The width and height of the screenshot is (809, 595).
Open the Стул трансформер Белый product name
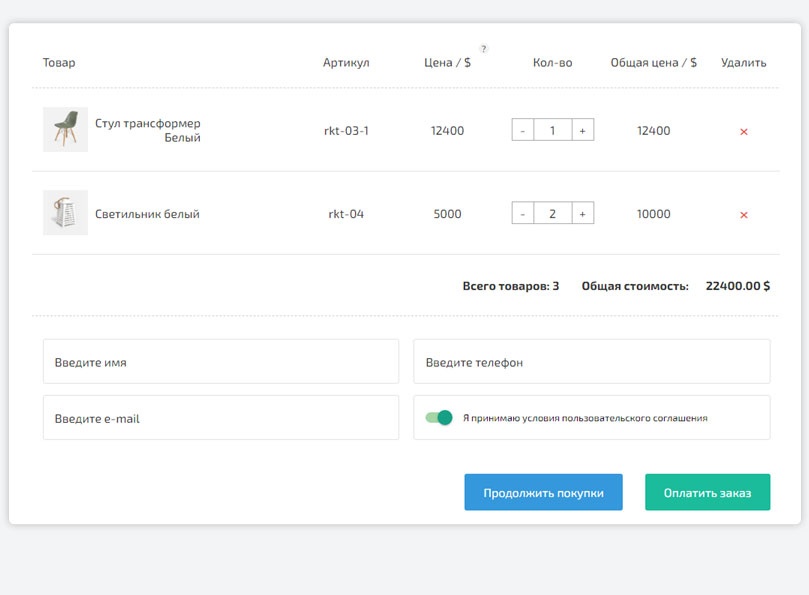coord(148,130)
